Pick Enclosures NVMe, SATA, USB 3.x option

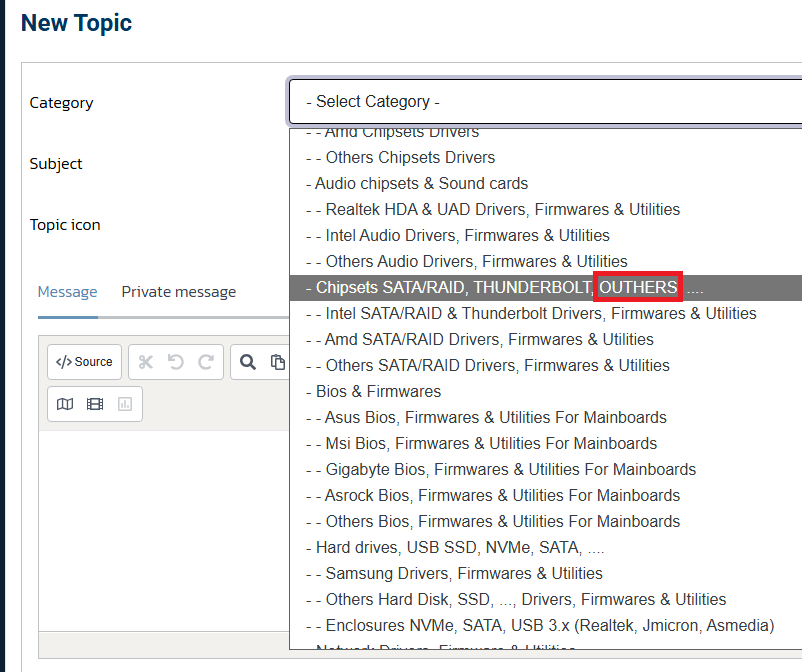coord(549,626)
